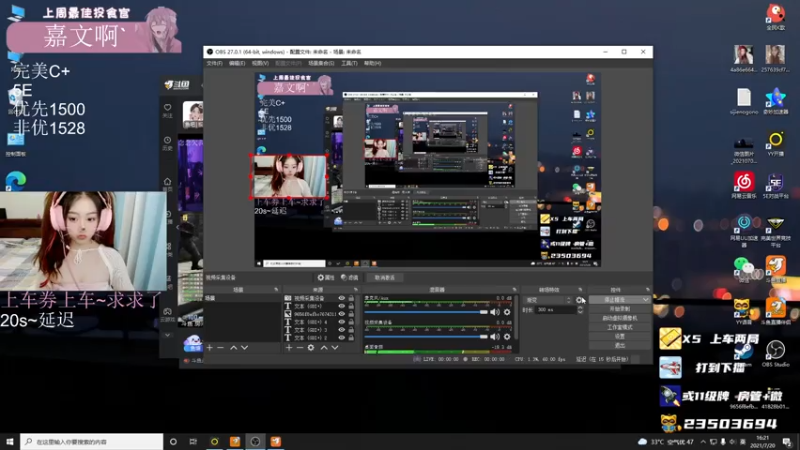Expand the arrow on the 停止推流 button
The width and height of the screenshot is (800, 450).
pyautogui.click(x=646, y=300)
